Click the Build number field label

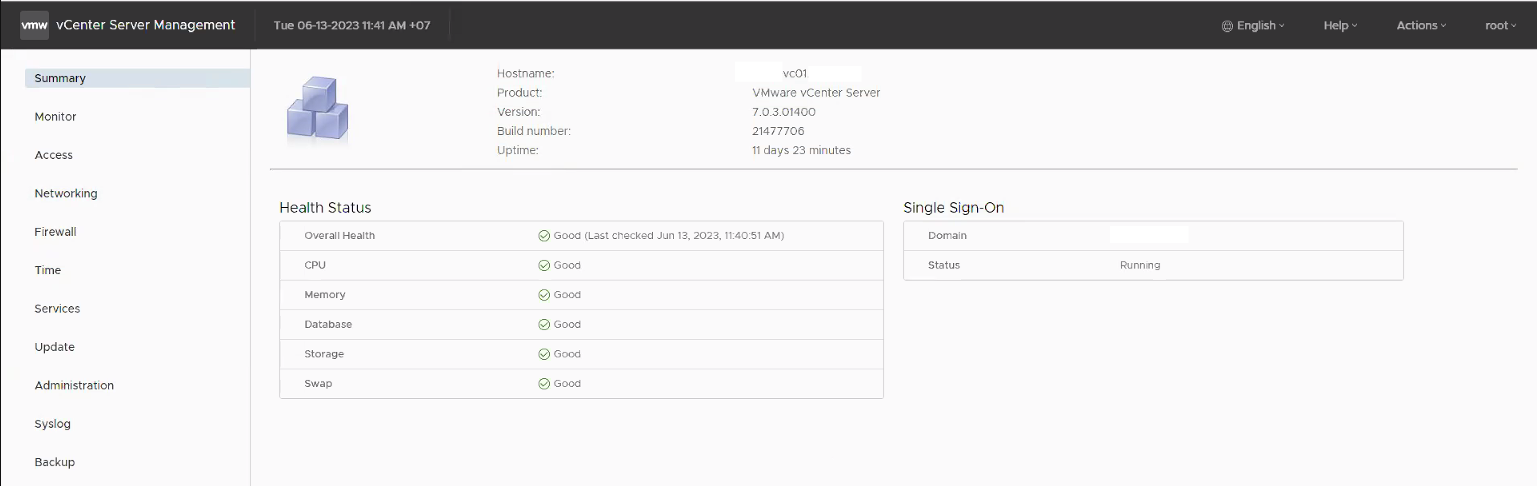pos(534,131)
